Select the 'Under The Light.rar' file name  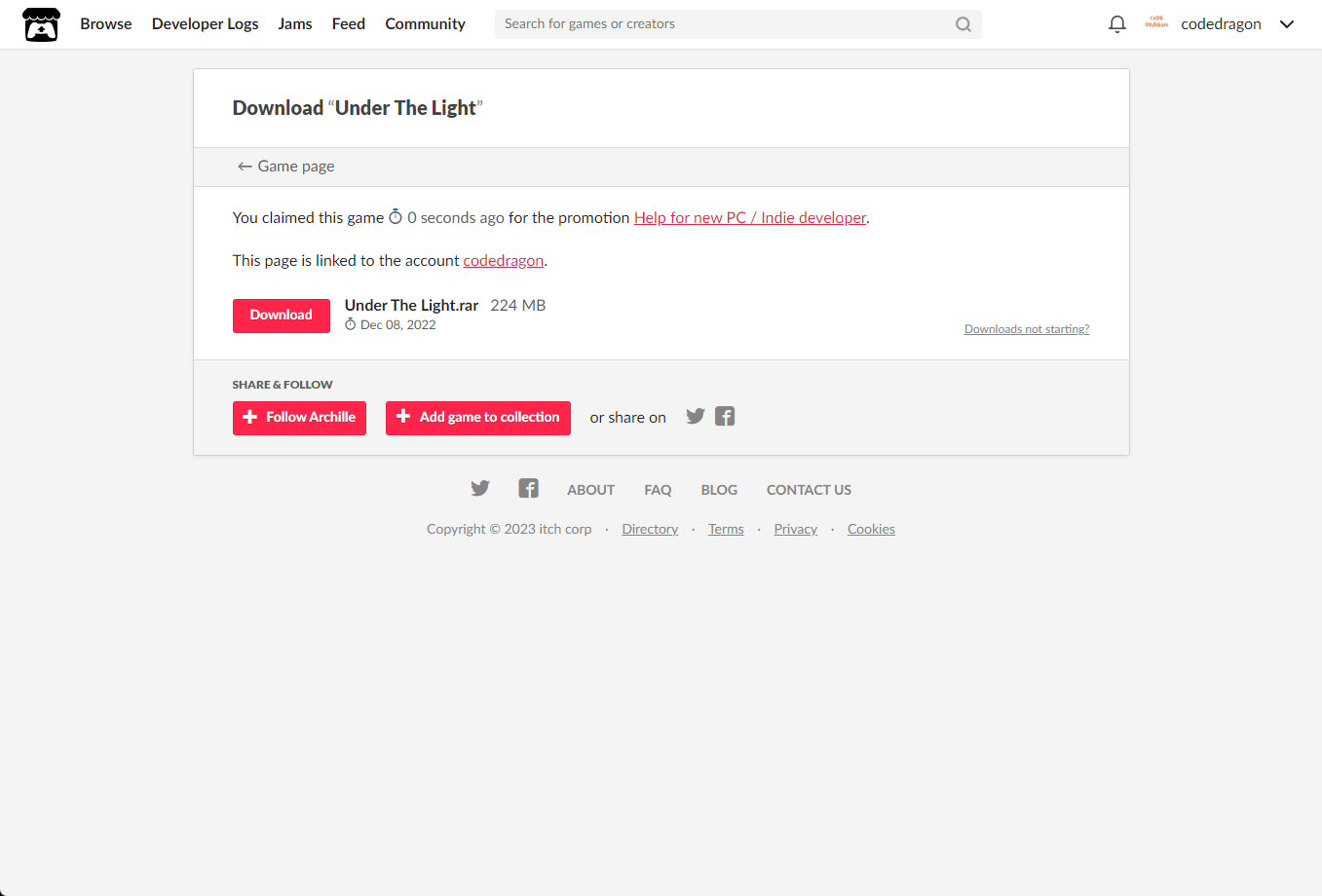(412, 306)
